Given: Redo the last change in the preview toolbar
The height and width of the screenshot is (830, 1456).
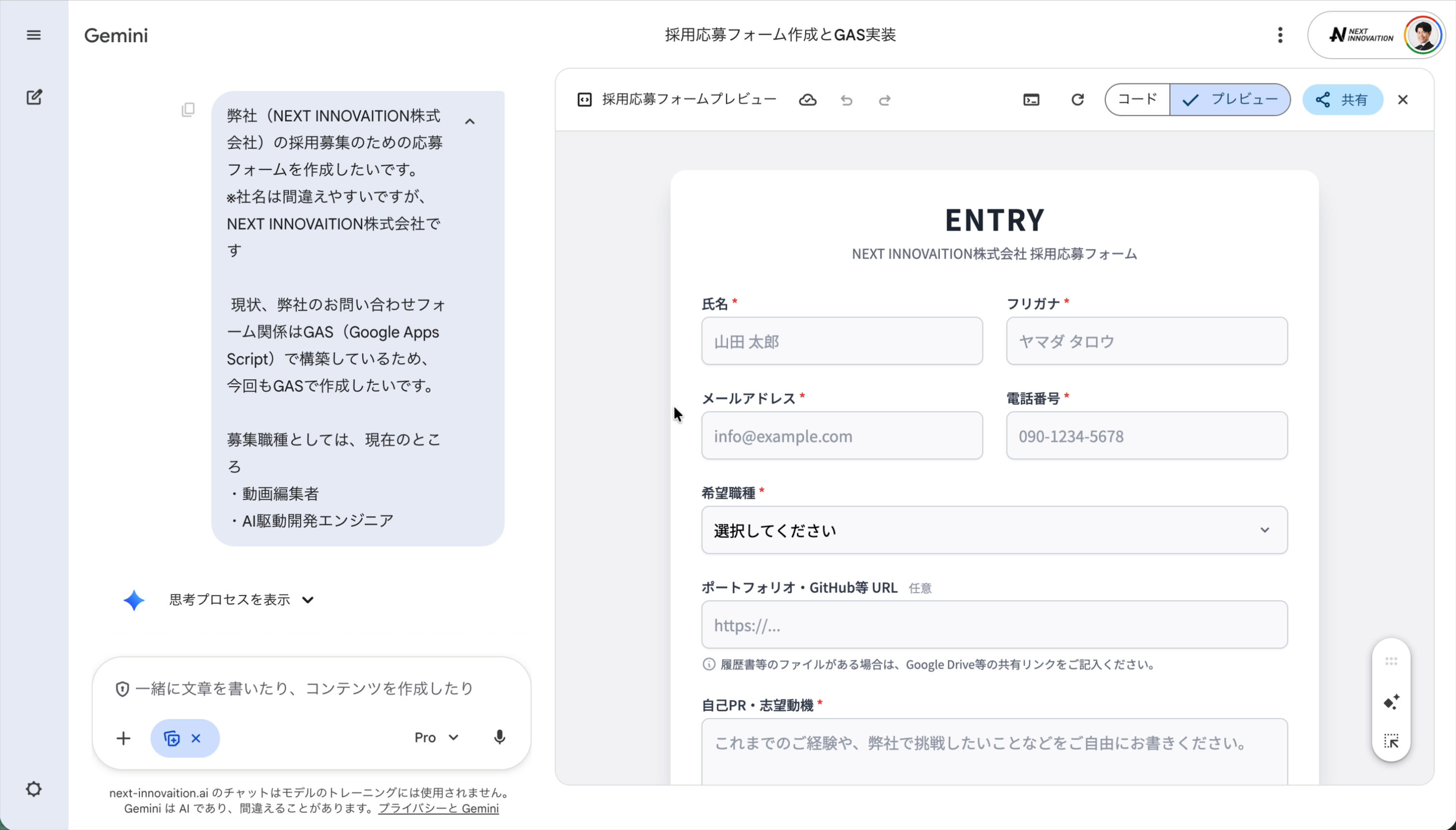Looking at the screenshot, I should (x=884, y=100).
